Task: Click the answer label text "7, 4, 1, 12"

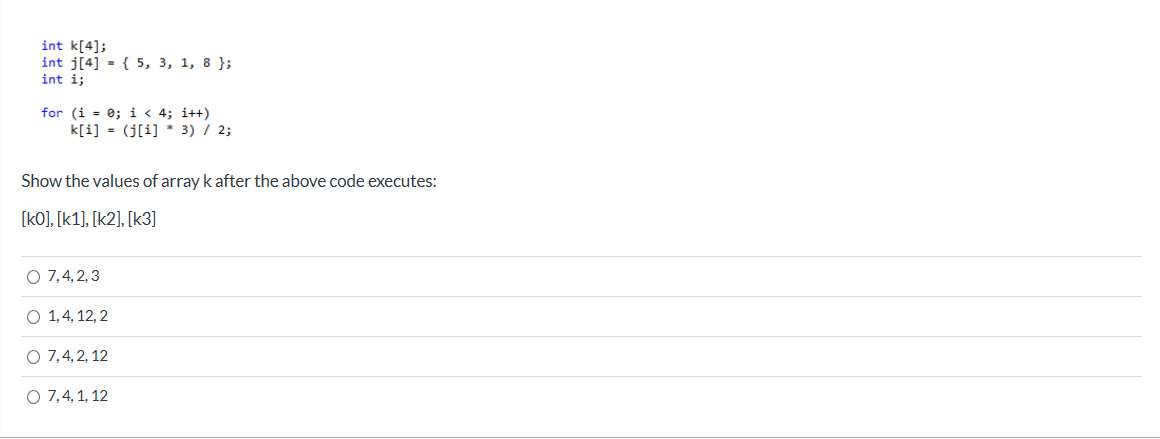Action: pos(78,397)
